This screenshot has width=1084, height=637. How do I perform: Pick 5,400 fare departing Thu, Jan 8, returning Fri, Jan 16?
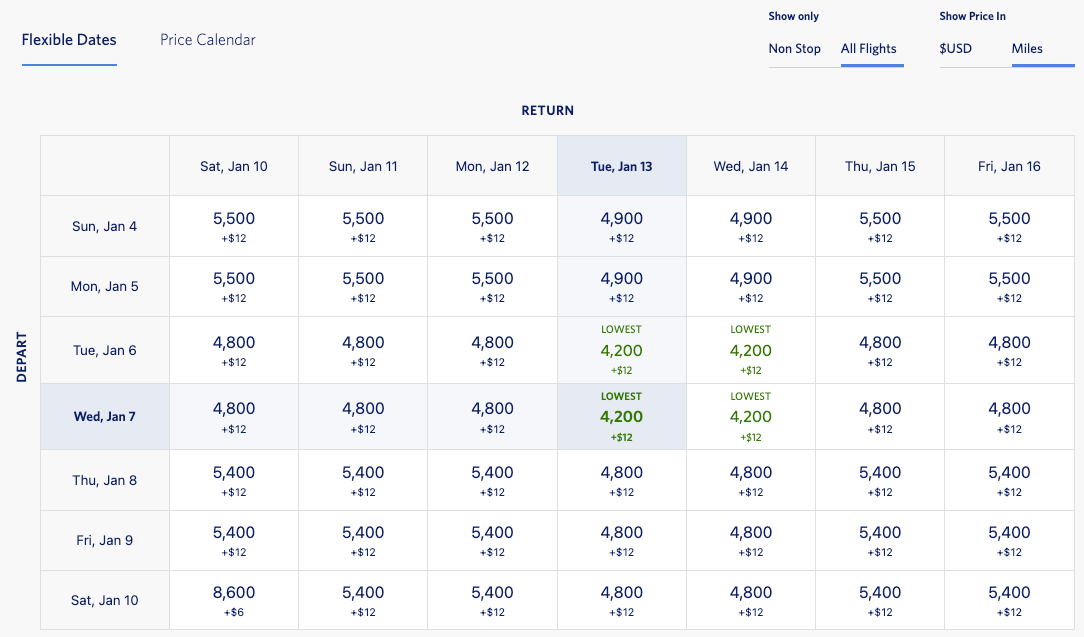point(1009,480)
